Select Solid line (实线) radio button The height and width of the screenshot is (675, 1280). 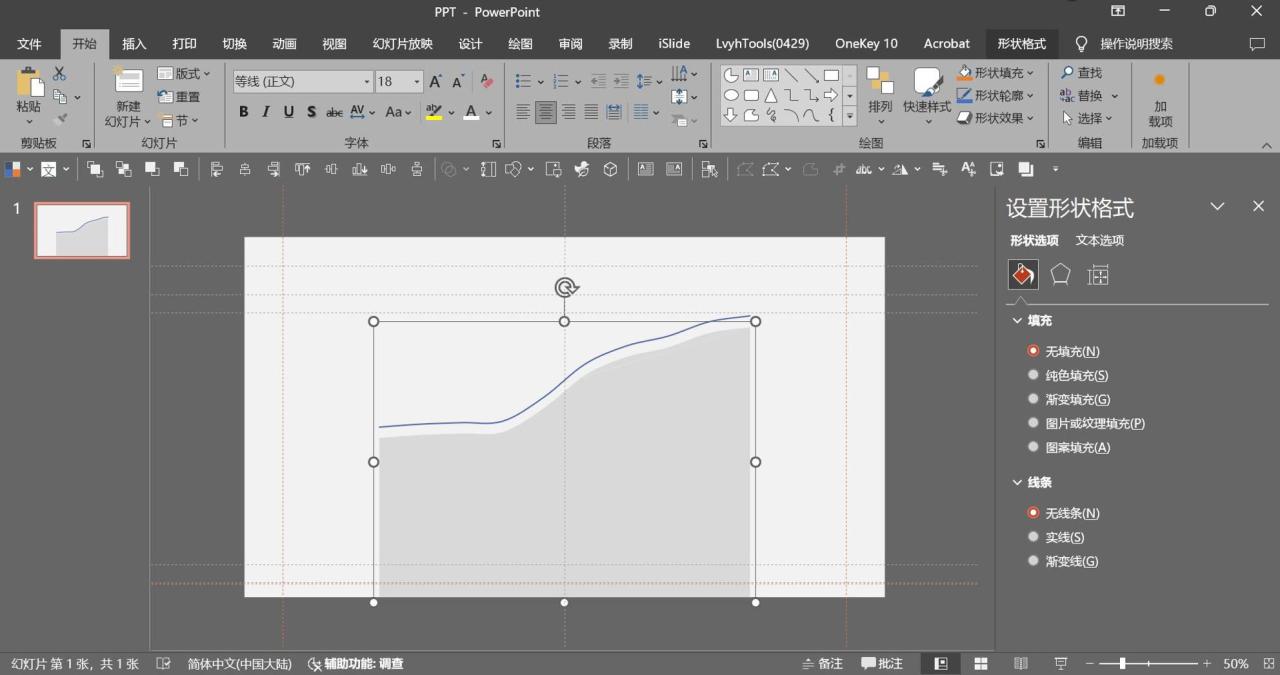(1034, 538)
